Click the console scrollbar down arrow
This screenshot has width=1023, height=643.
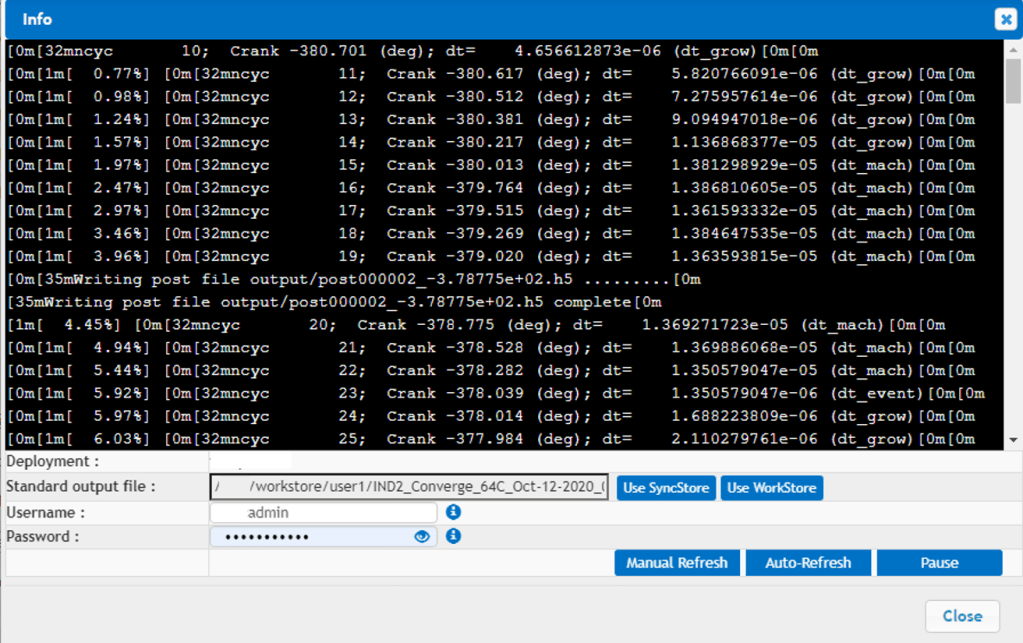click(x=1013, y=440)
